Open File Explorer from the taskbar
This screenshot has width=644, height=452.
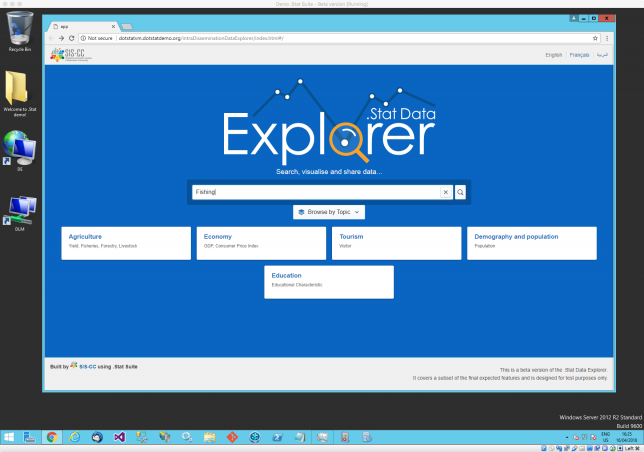coord(210,437)
